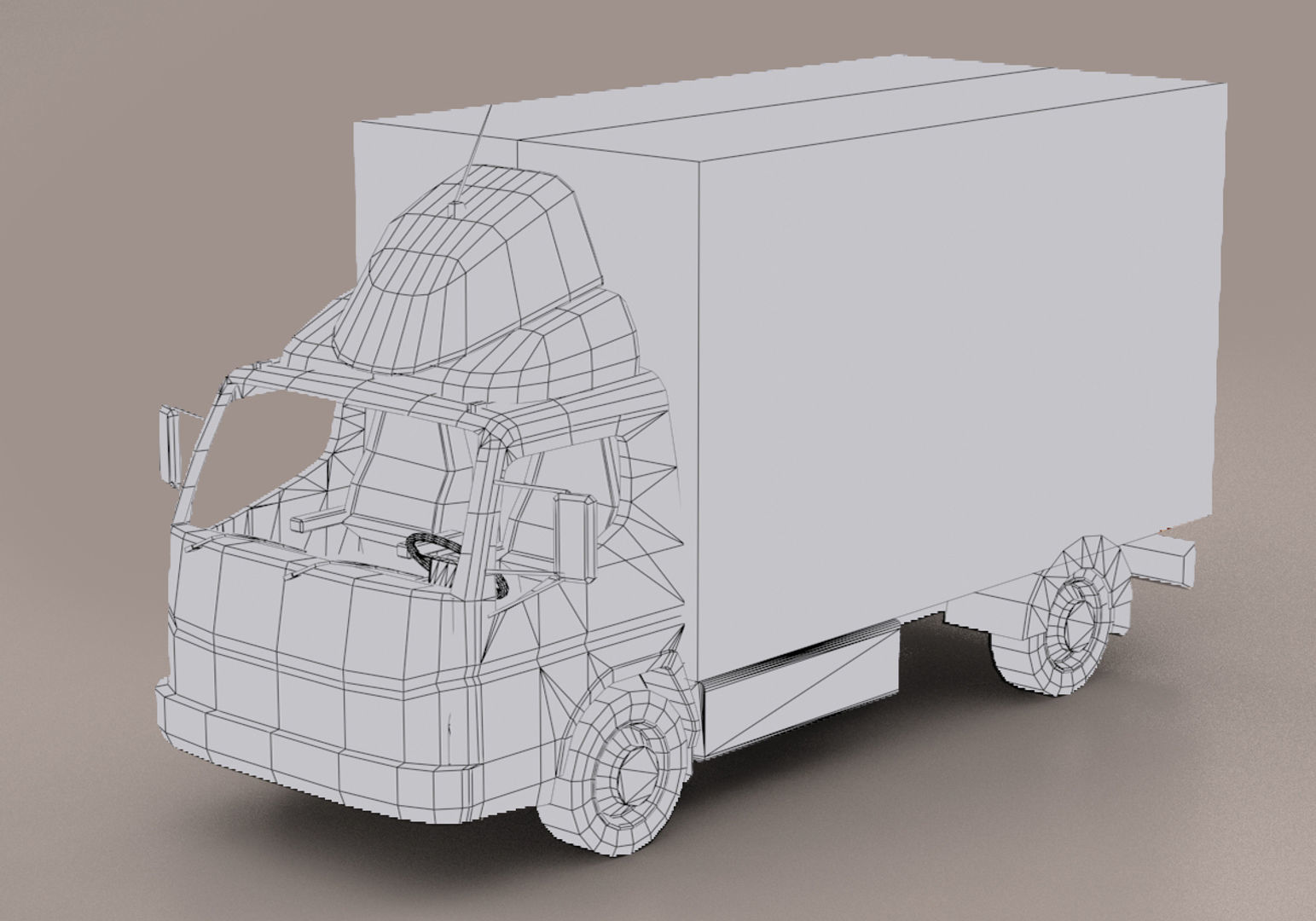Pick the steering wheel inside the cab
Screen dimensions: 1316x921
(x=435, y=553)
